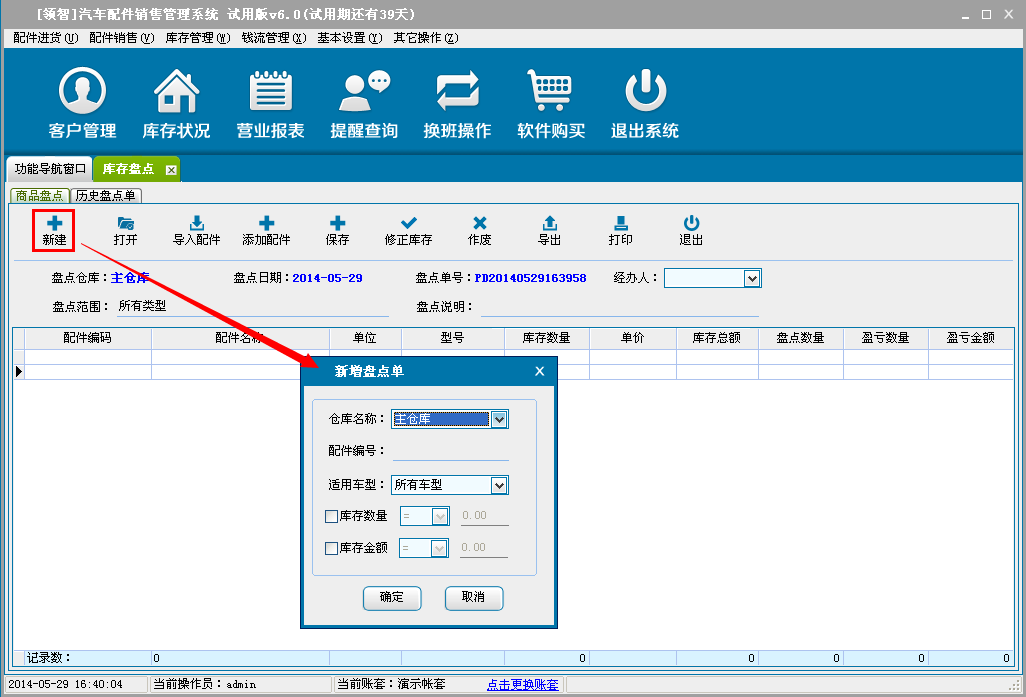Click the 点击更换账套 link
The height and width of the screenshot is (697, 1026).
pyautogui.click(x=522, y=685)
